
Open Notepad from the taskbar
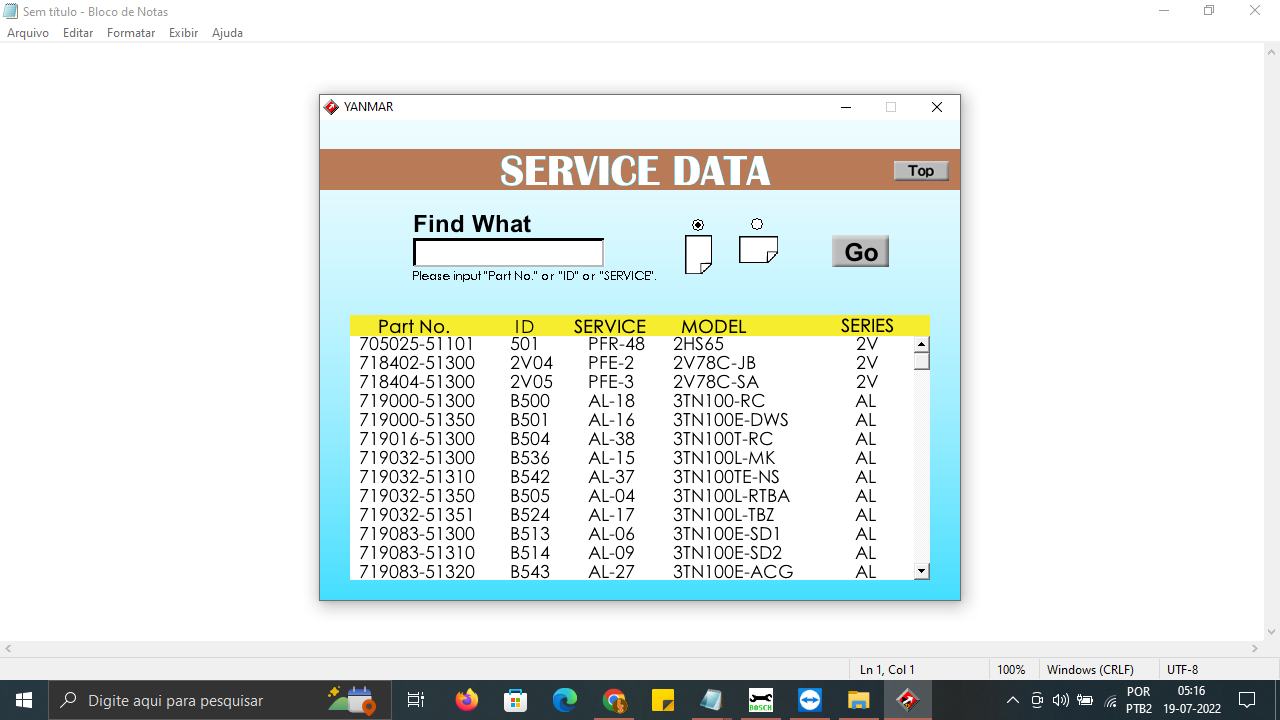[x=712, y=699]
